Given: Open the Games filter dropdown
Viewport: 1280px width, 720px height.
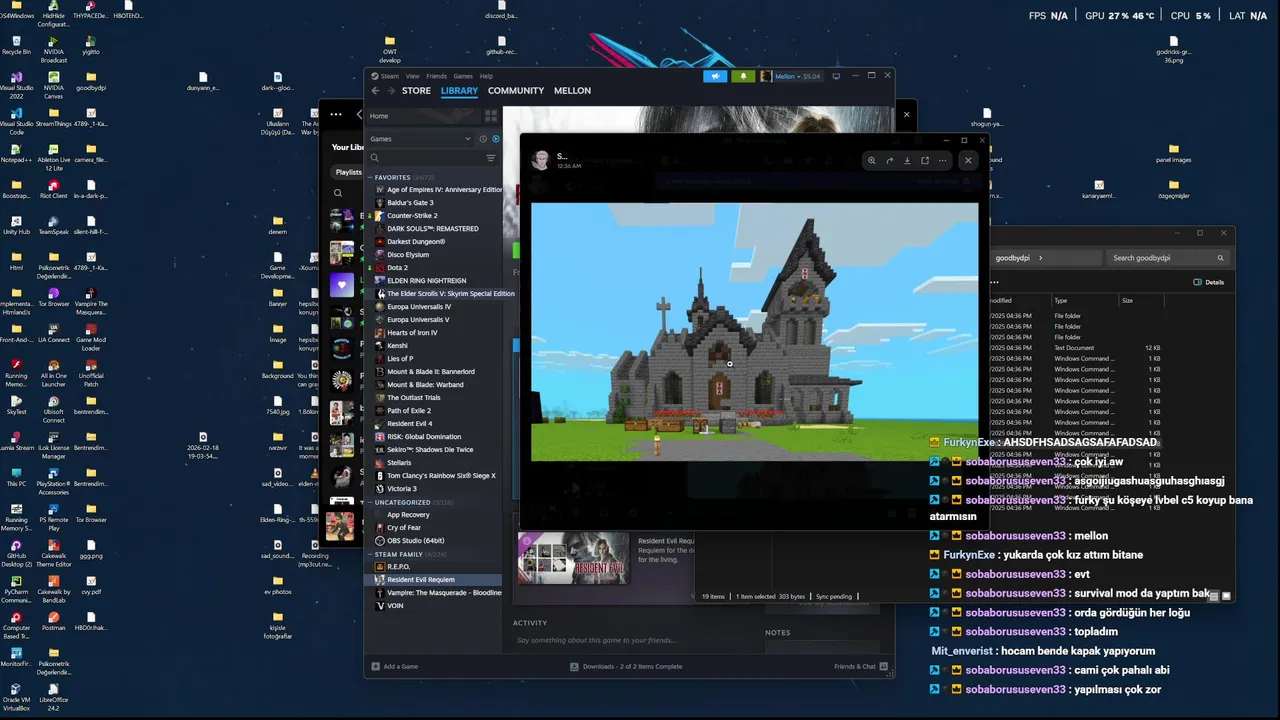Looking at the screenshot, I should 420,139.
